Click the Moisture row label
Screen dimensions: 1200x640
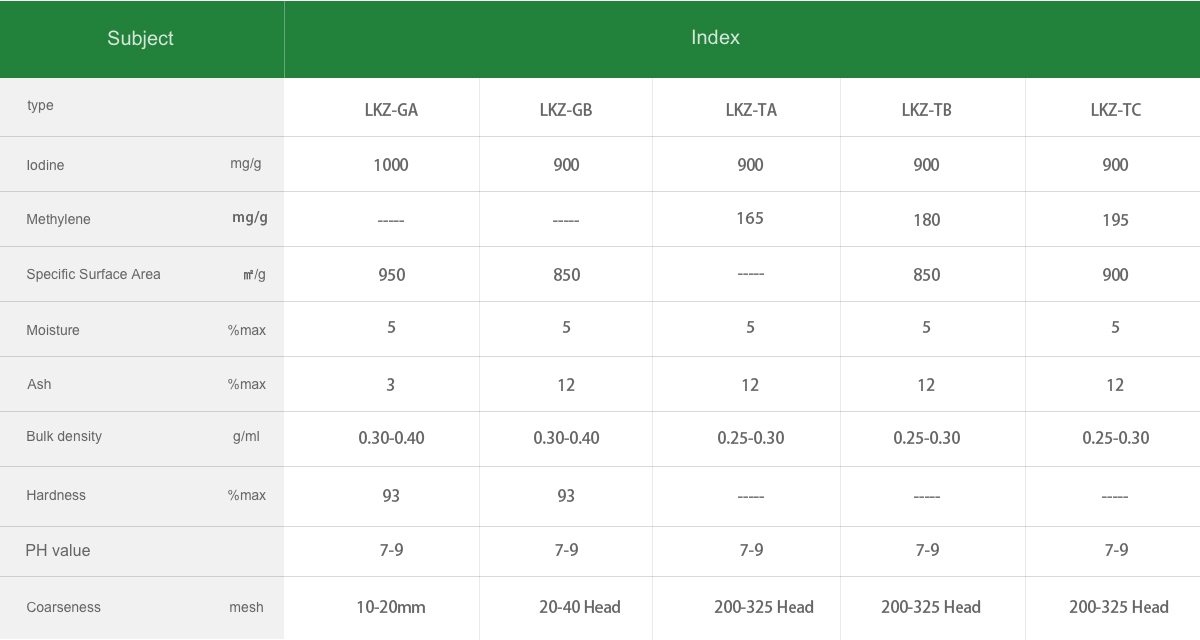[x=53, y=330]
